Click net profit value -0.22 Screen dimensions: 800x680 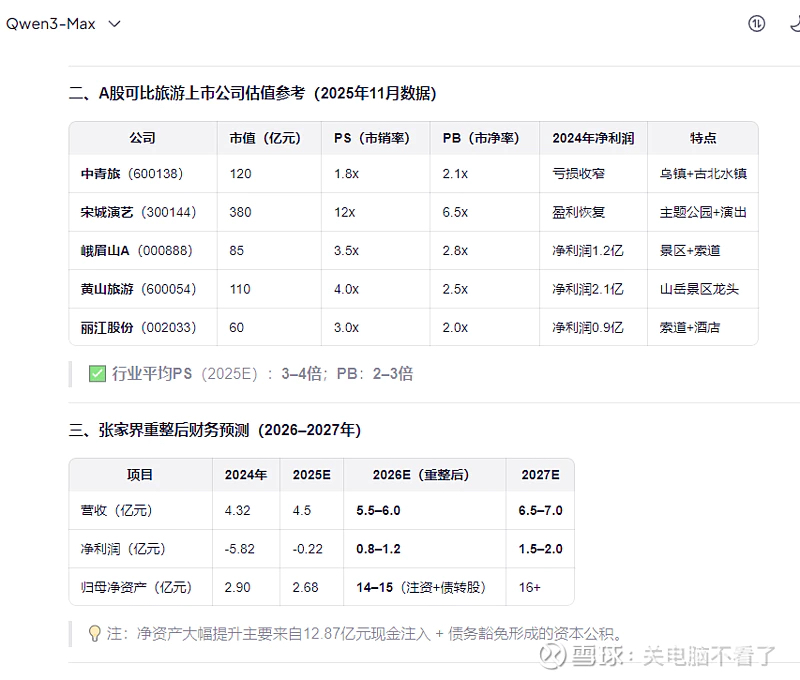308,549
